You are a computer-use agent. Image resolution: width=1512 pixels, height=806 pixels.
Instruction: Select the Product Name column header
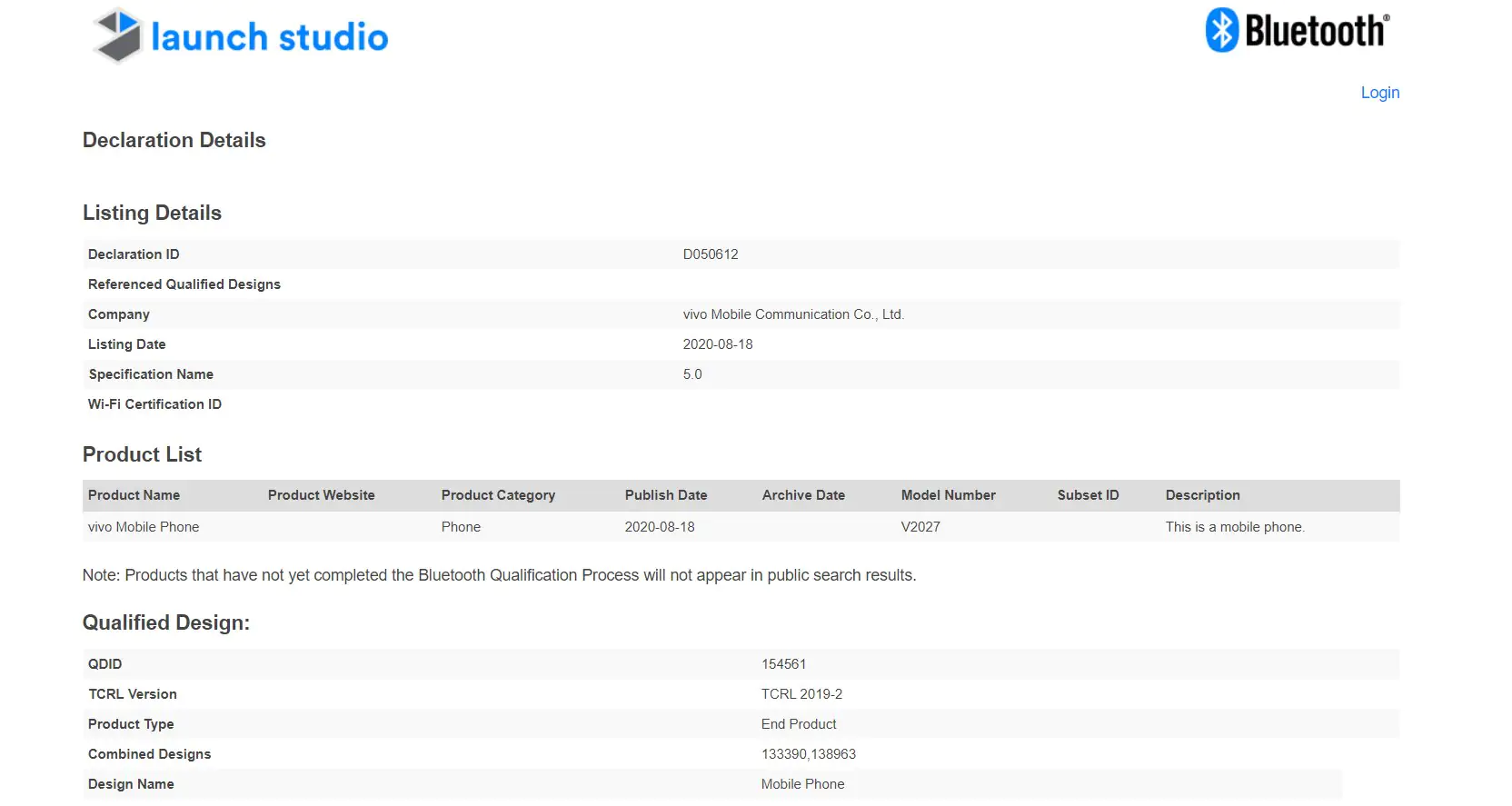click(x=134, y=495)
